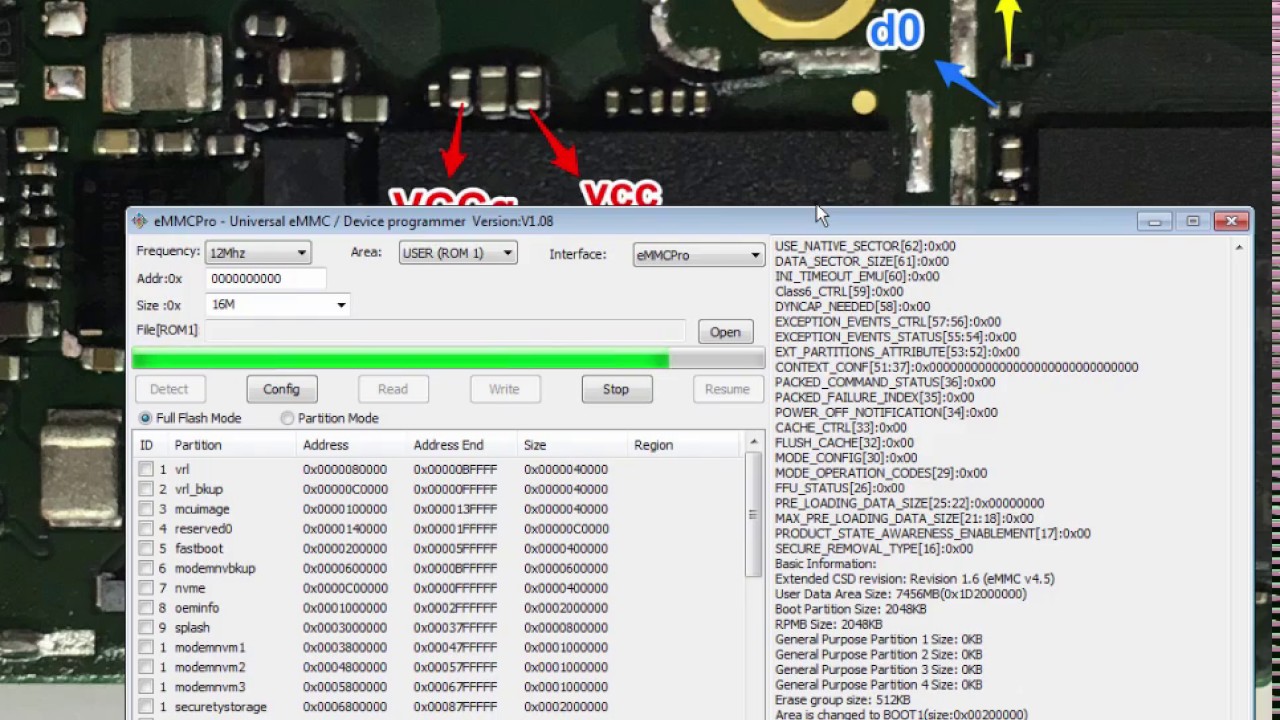Click log line 'User Data Area Size'
The image size is (1280, 720).
pyautogui.click(x=900, y=594)
